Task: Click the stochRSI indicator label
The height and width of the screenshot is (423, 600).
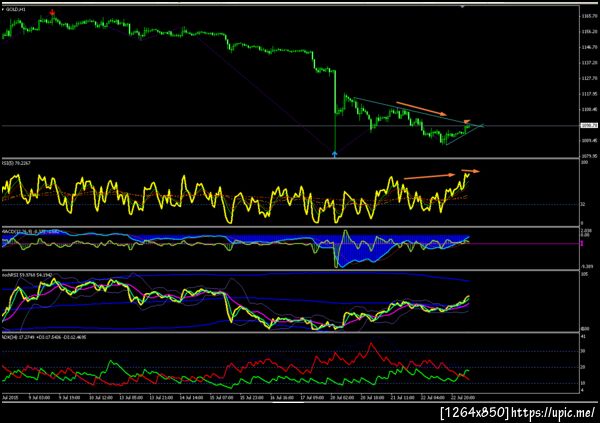Action: pos(27,275)
